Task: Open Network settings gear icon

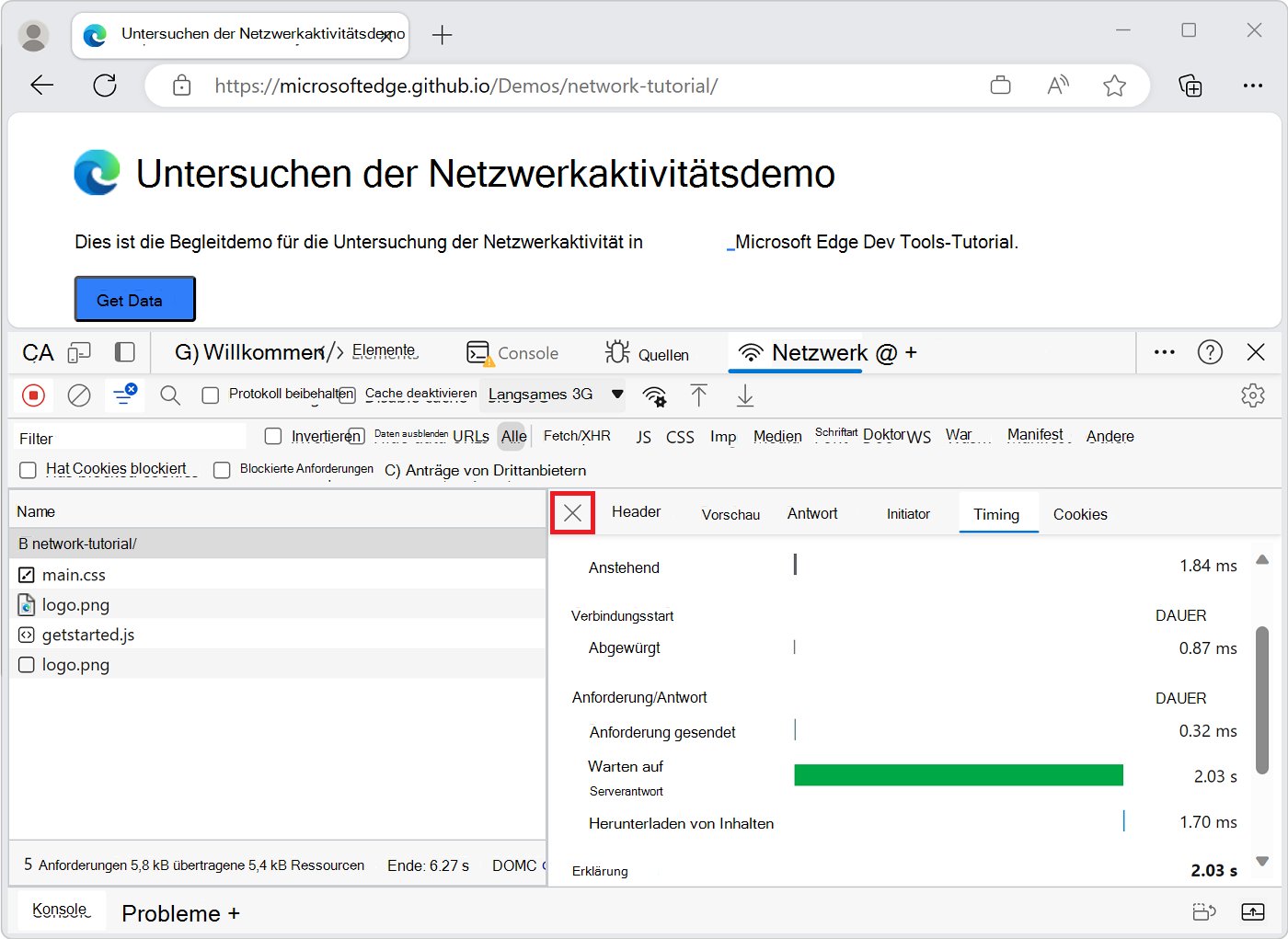Action: (1252, 395)
